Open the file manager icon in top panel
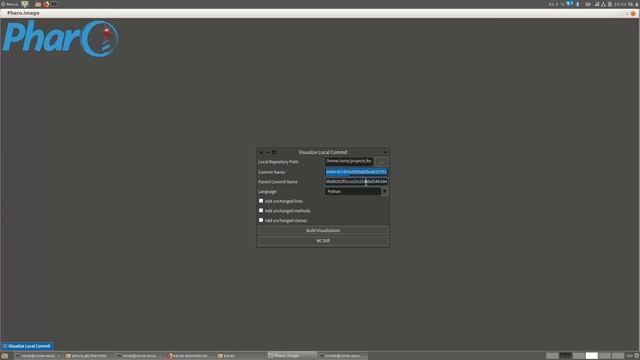640x360 pixels. (x=38, y=4)
